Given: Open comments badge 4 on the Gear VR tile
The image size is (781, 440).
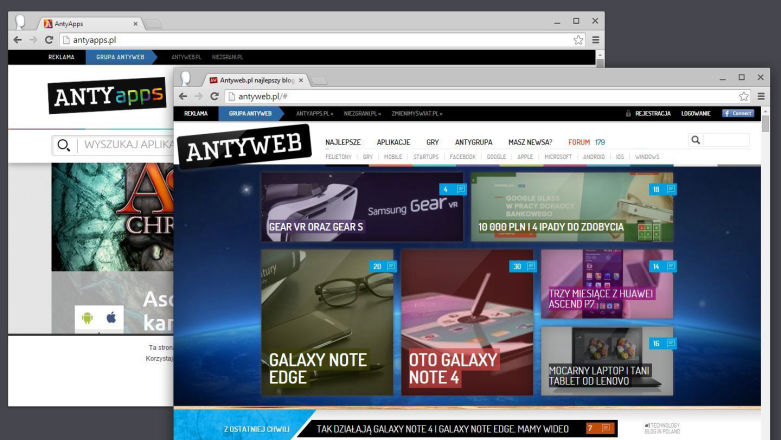Looking at the screenshot, I should click(x=452, y=189).
